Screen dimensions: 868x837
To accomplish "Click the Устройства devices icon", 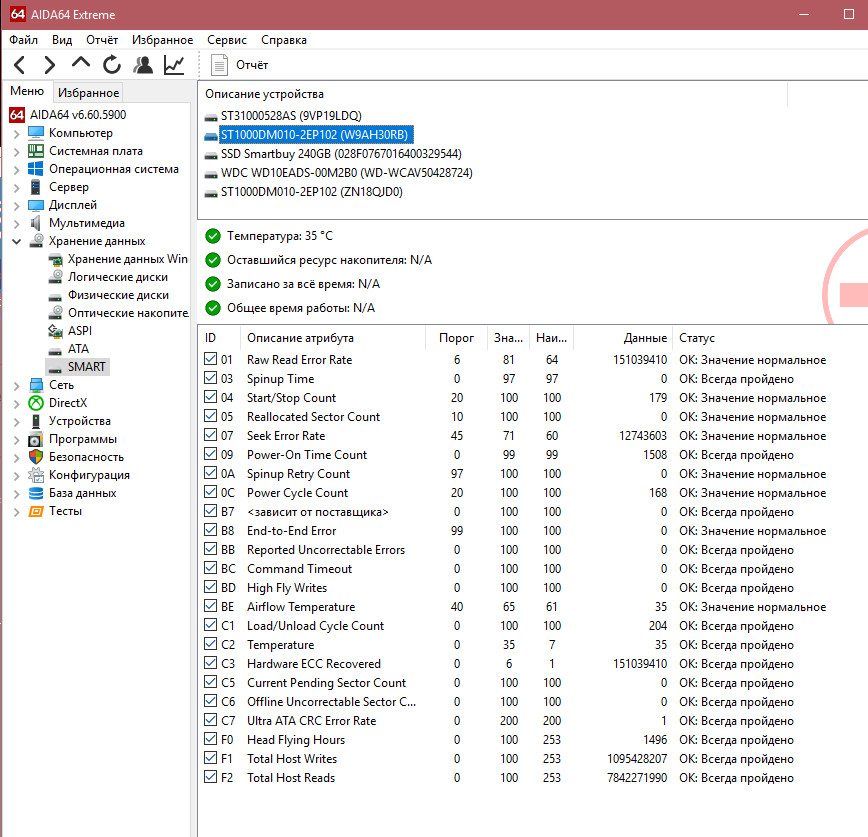I will pos(36,421).
